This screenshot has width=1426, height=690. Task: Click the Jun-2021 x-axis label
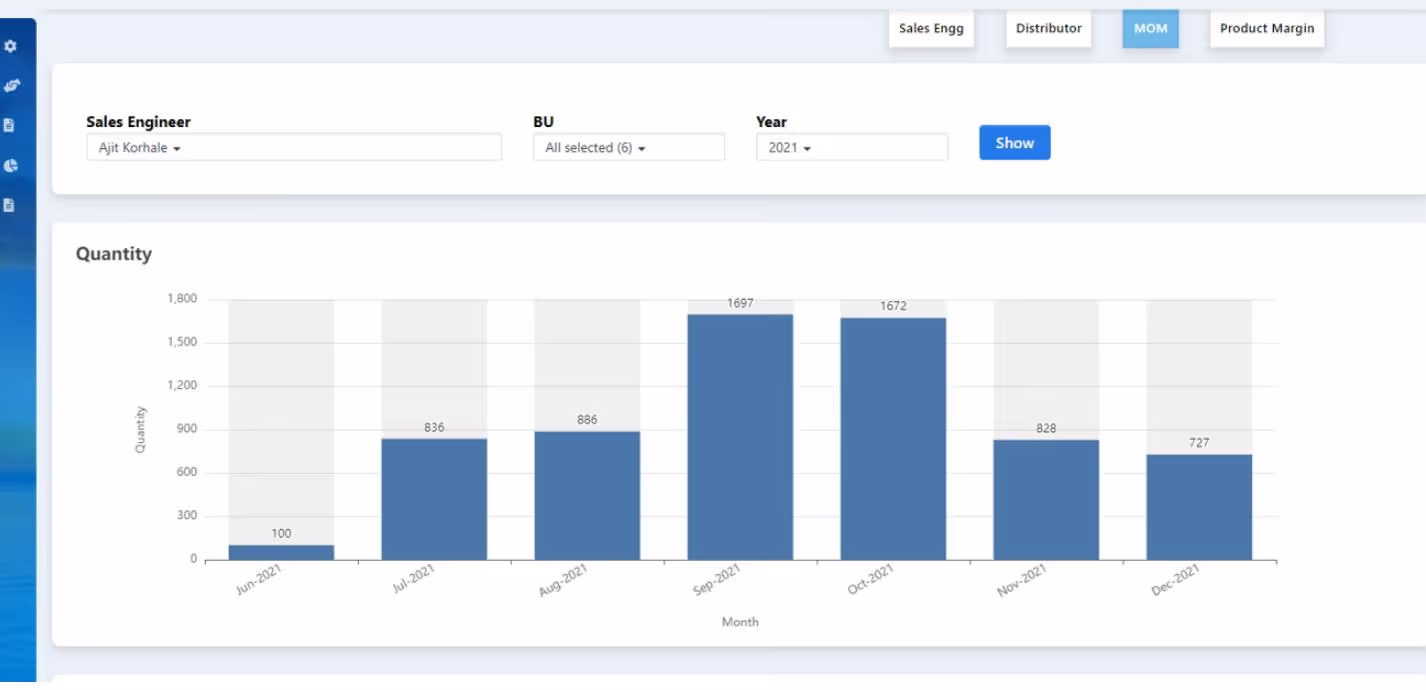pos(259,581)
